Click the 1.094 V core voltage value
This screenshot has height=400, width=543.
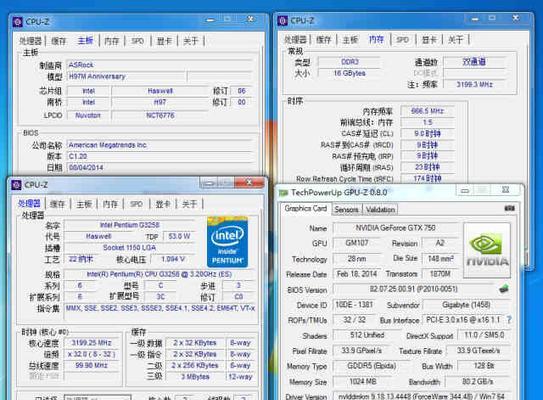click(173, 259)
